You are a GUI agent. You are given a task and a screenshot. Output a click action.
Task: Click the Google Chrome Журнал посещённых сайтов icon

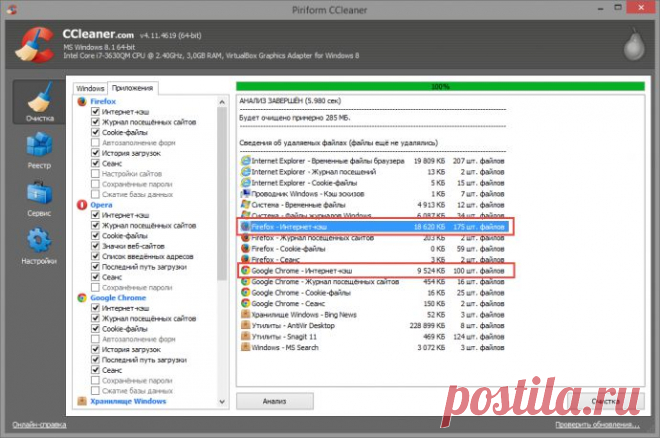245,281
